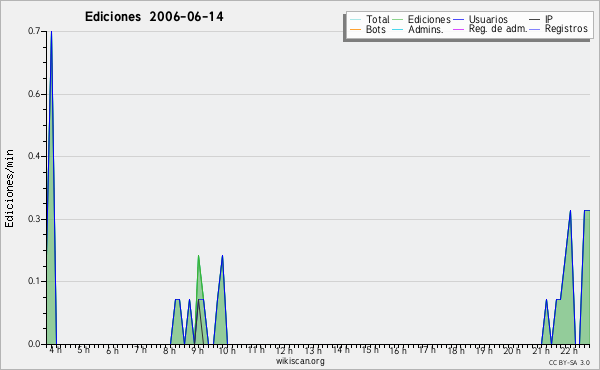Click the '8 h' x-axis label
600x370 pixels.
click(x=169, y=350)
